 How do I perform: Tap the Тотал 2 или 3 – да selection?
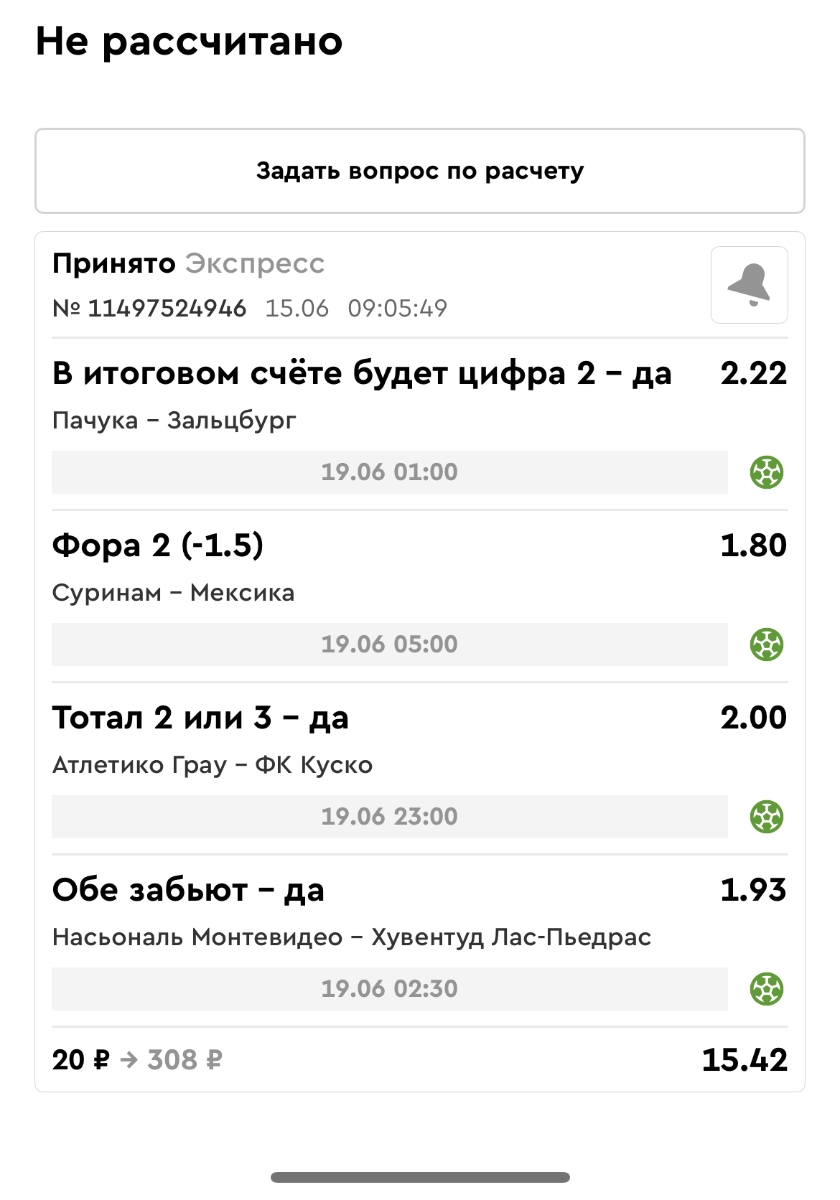pyautogui.click(x=200, y=718)
